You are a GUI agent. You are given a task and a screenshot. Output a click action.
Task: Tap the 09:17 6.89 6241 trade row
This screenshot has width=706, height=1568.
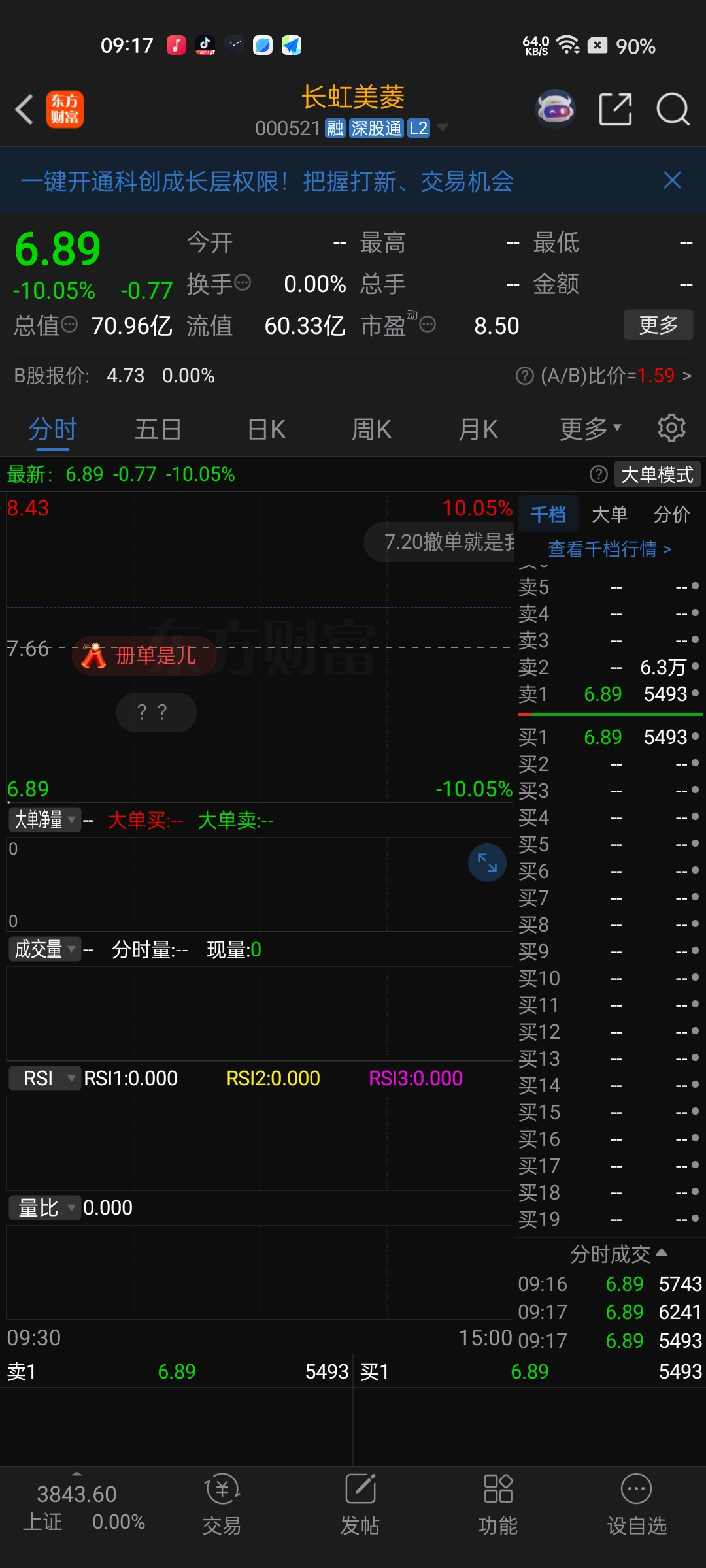609,1312
